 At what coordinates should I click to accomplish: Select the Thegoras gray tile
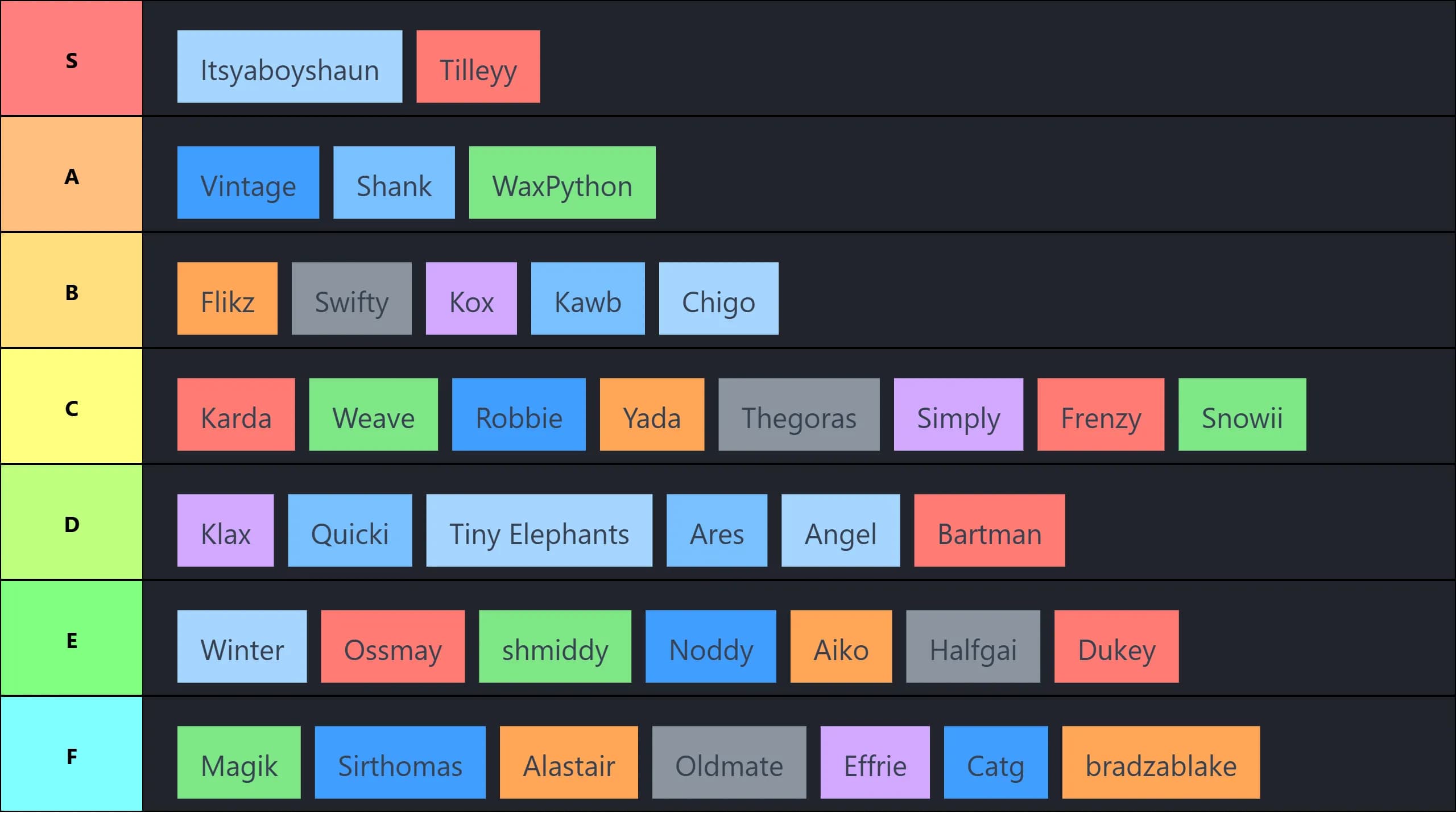tap(799, 414)
